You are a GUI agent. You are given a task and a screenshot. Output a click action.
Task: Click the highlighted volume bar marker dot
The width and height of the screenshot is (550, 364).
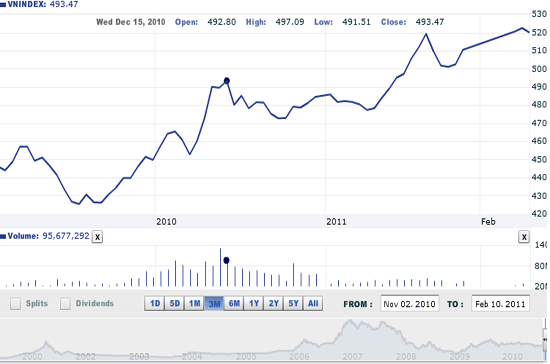point(226,260)
